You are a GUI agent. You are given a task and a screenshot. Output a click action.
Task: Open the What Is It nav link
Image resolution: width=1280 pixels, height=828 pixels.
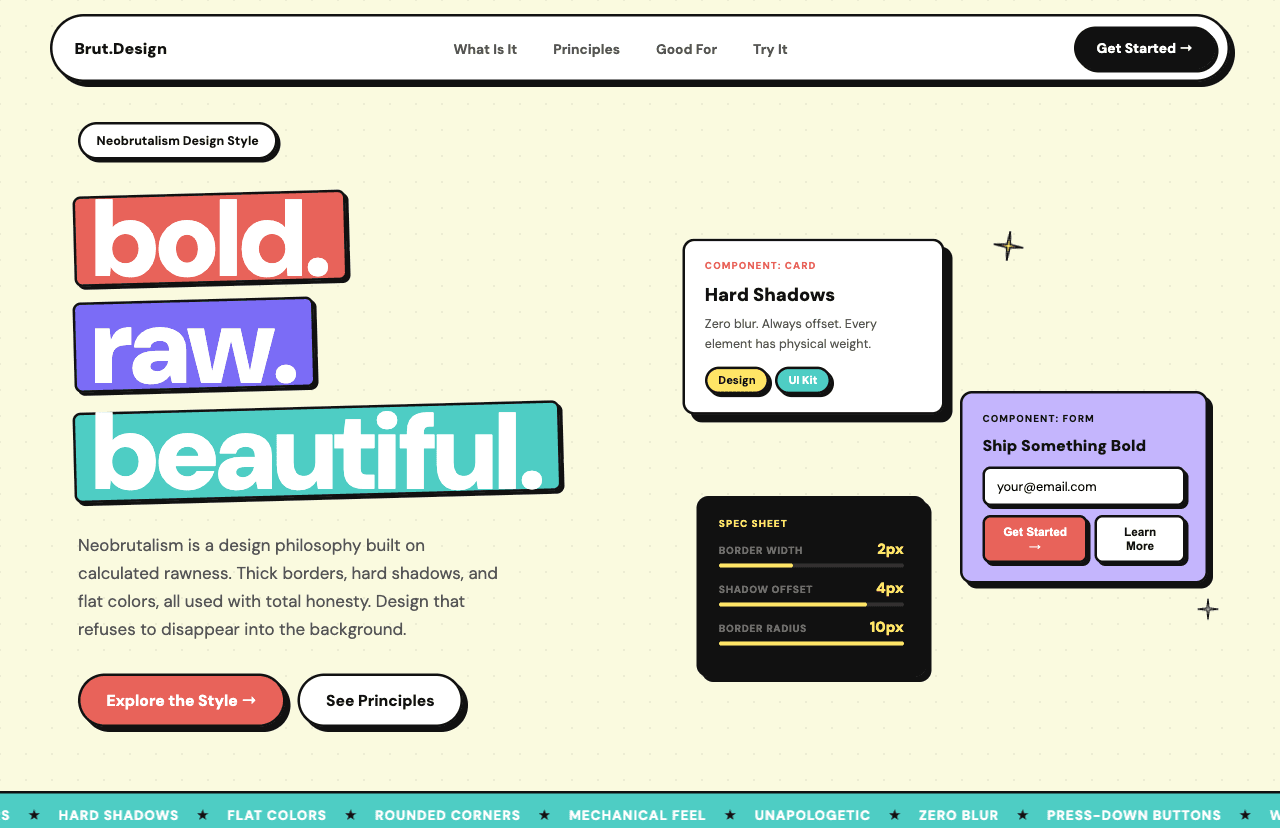(x=485, y=49)
